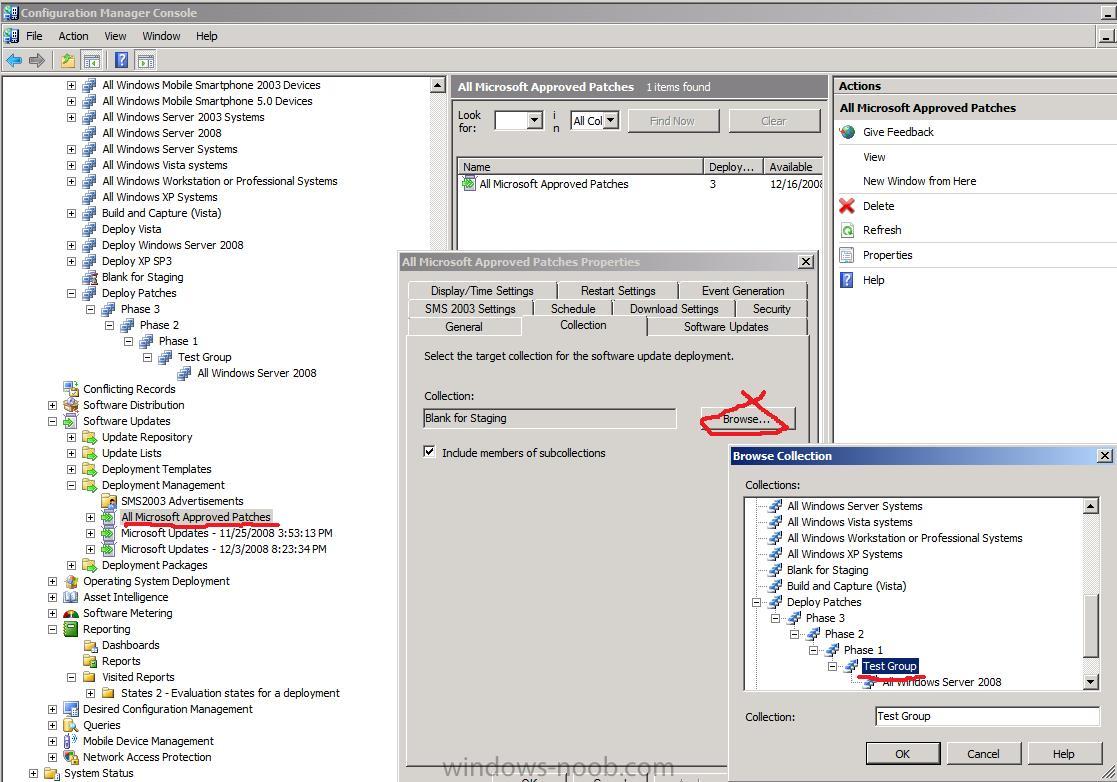Viewport: 1117px width, 782px height.
Task: Click the Find Now button
Action: pyautogui.click(x=673, y=121)
